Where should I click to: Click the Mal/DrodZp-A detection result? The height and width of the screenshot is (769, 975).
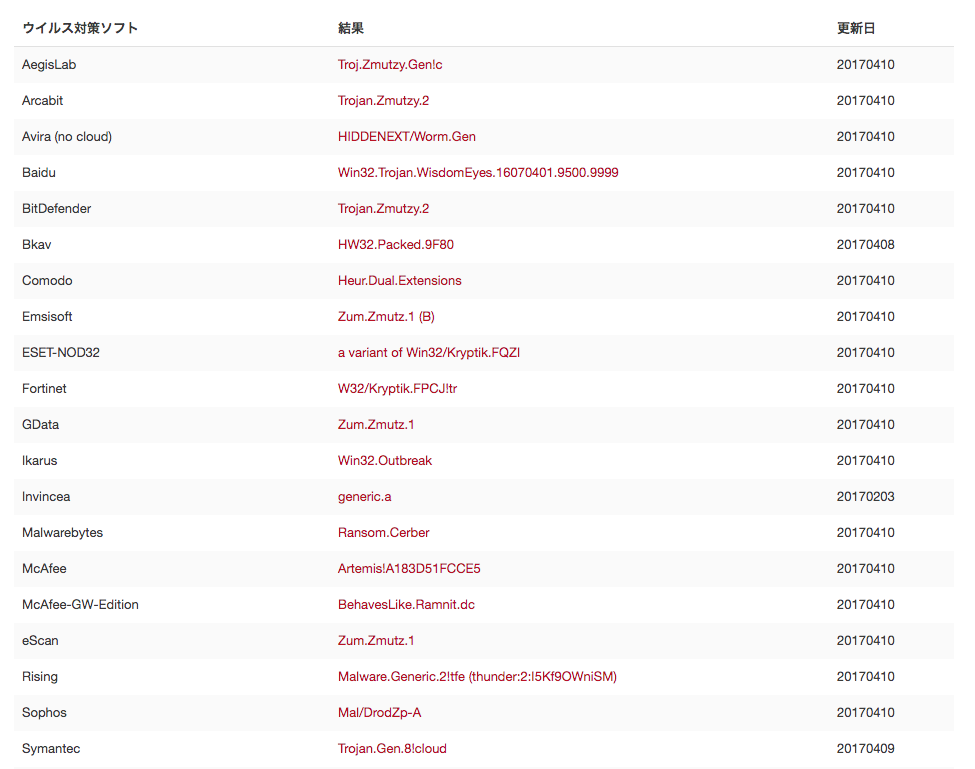tap(380, 714)
